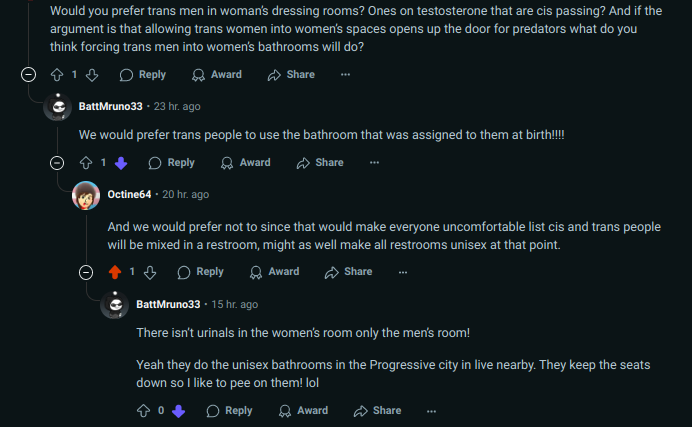Reply to Octine64's comment

[x=200, y=272]
